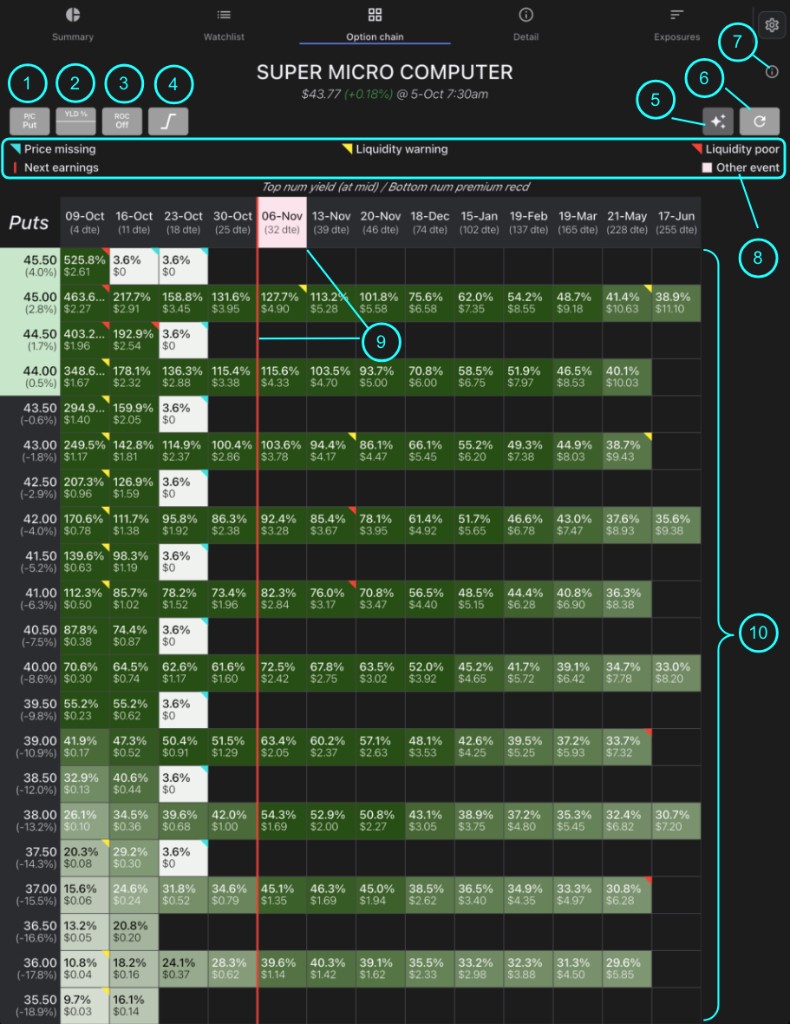Select the 16-Oct expiry column header

[x=134, y=222]
